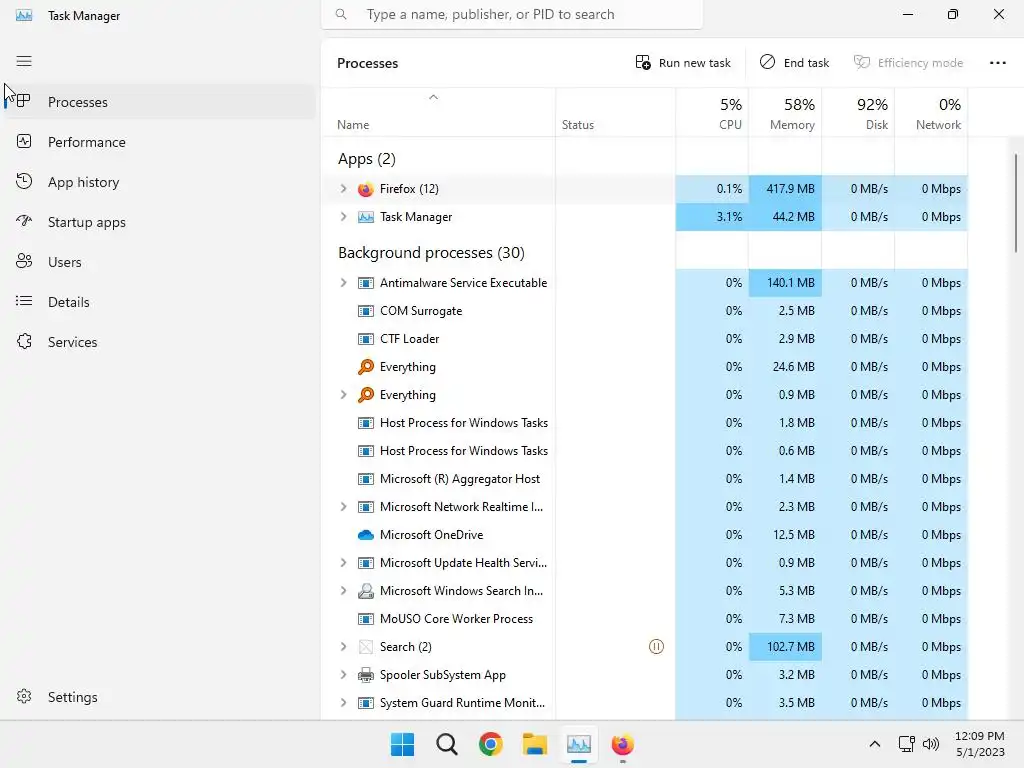This screenshot has height=768, width=1024.
Task: Click the Efficiency mode button
Action: 908,63
